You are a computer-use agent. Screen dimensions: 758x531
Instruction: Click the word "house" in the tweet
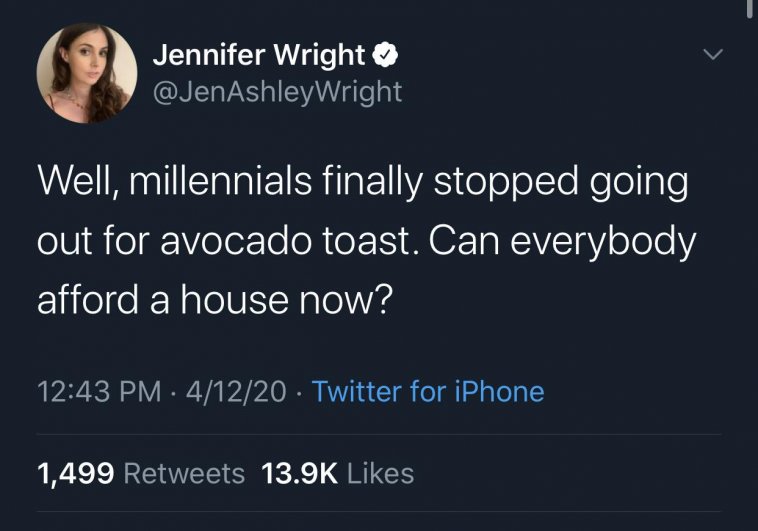coord(218,299)
